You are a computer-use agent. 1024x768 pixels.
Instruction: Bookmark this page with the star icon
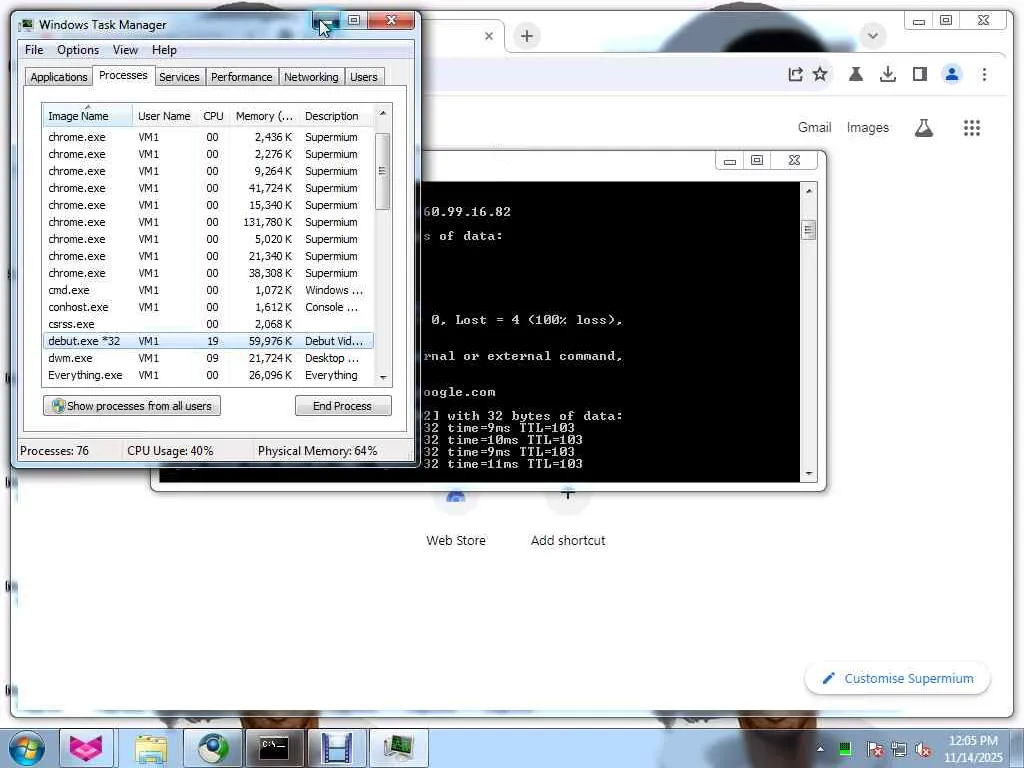click(820, 74)
